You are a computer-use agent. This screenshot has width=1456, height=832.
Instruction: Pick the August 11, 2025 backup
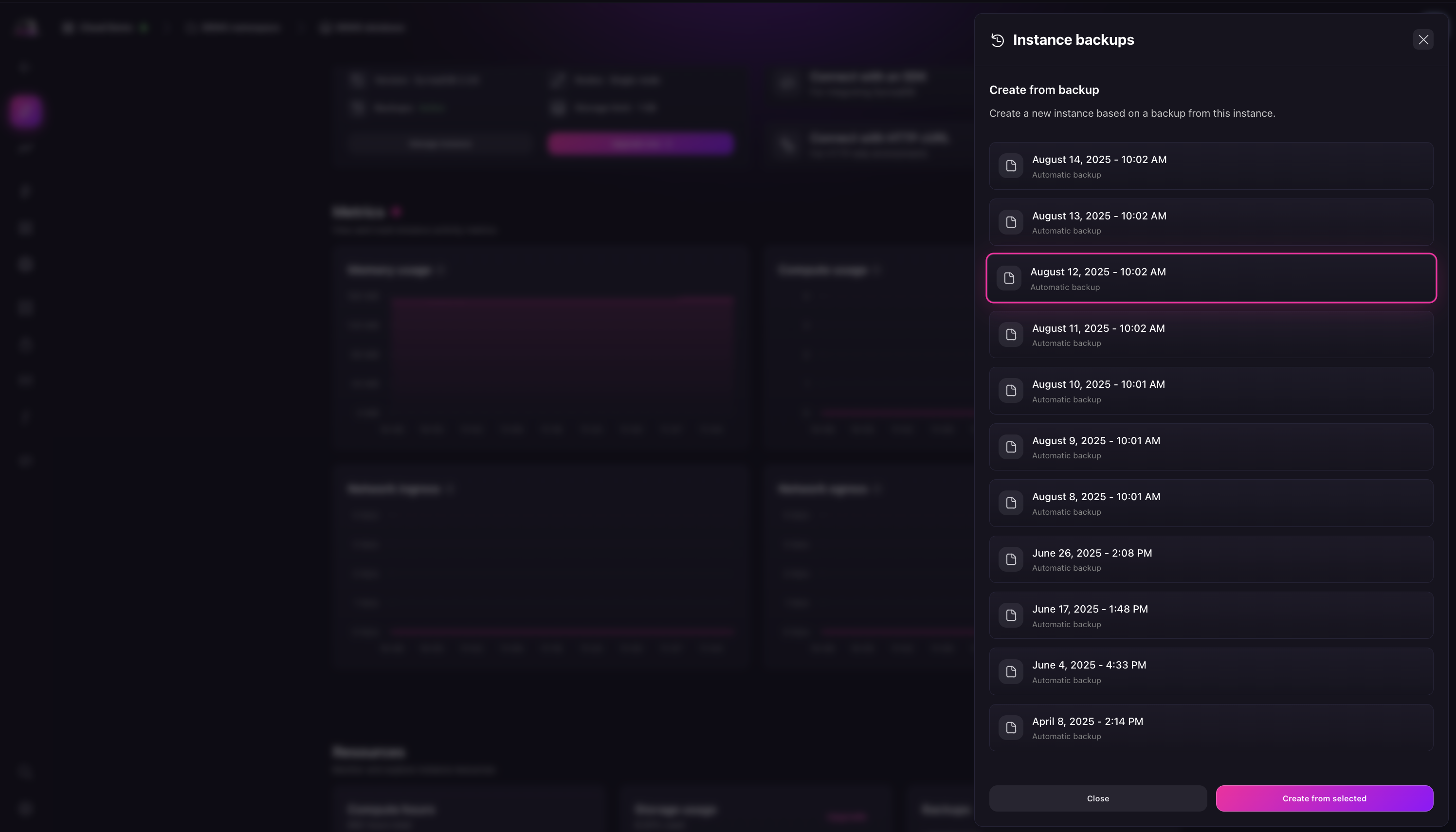(x=1211, y=335)
